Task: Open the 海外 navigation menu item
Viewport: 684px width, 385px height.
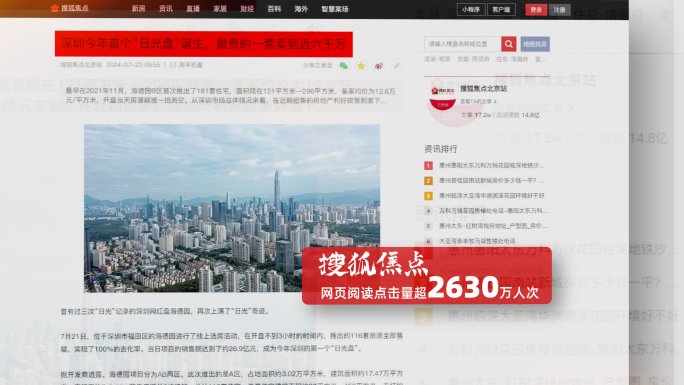Action: (x=301, y=9)
